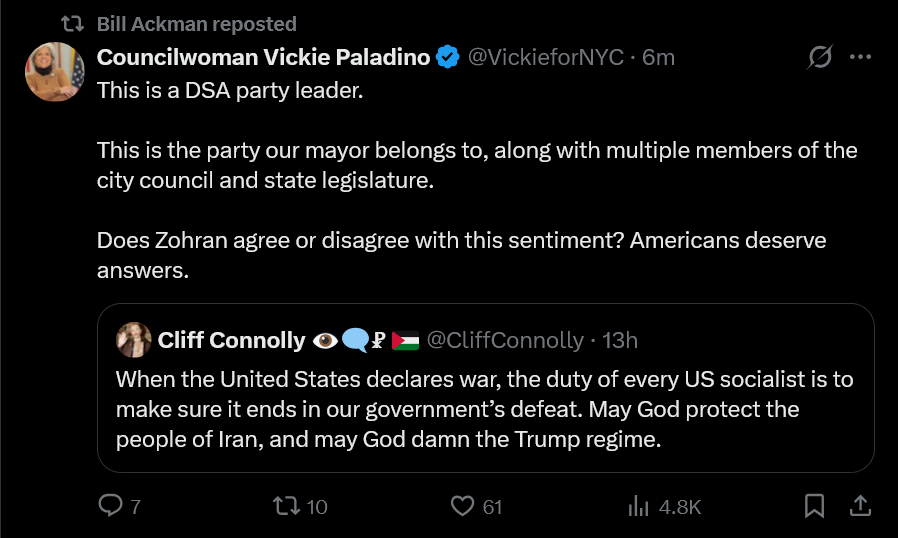
Task: Repost this tweet via retweet icon
Action: [x=286, y=506]
